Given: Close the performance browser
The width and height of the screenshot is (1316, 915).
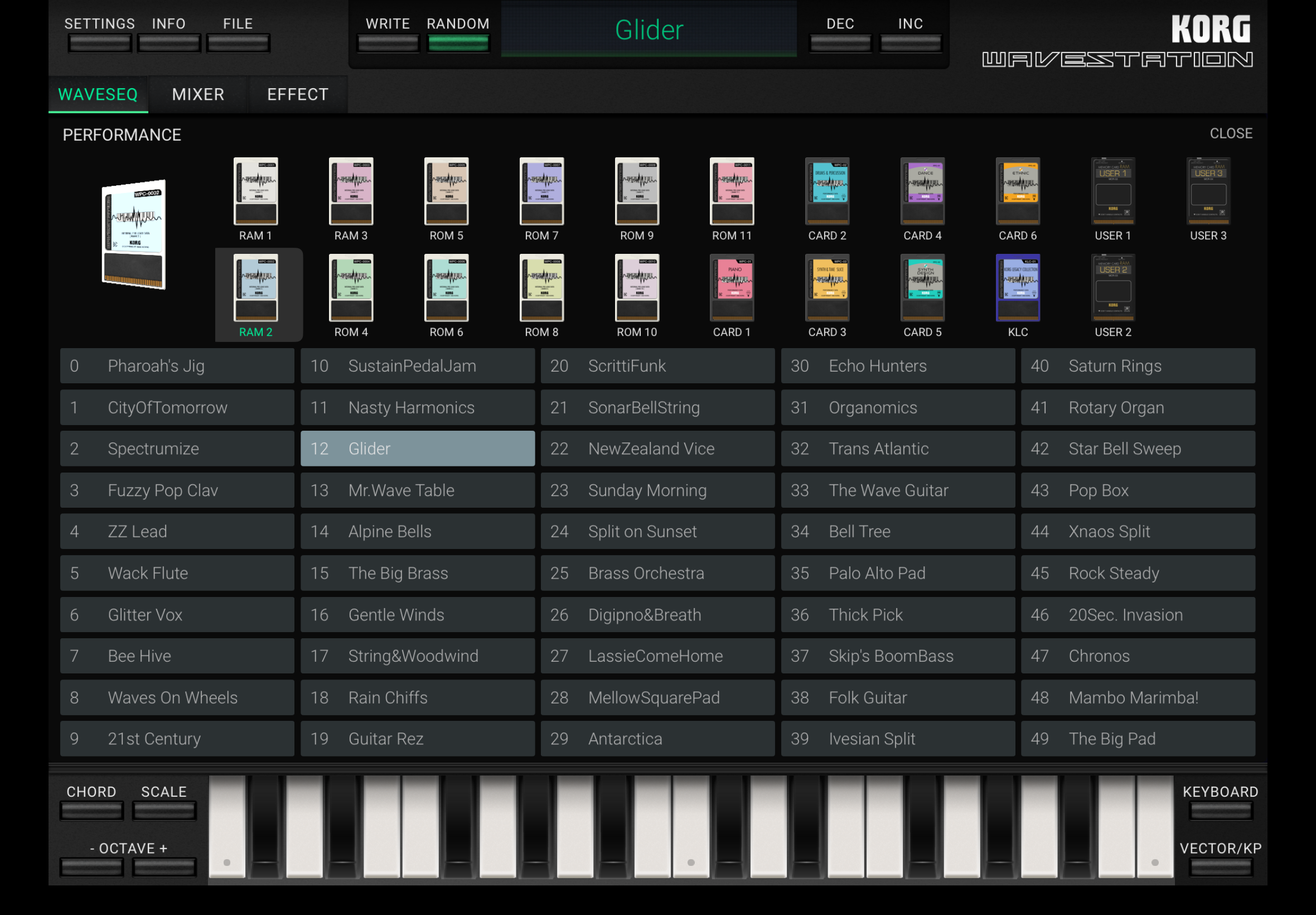Looking at the screenshot, I should [1231, 133].
